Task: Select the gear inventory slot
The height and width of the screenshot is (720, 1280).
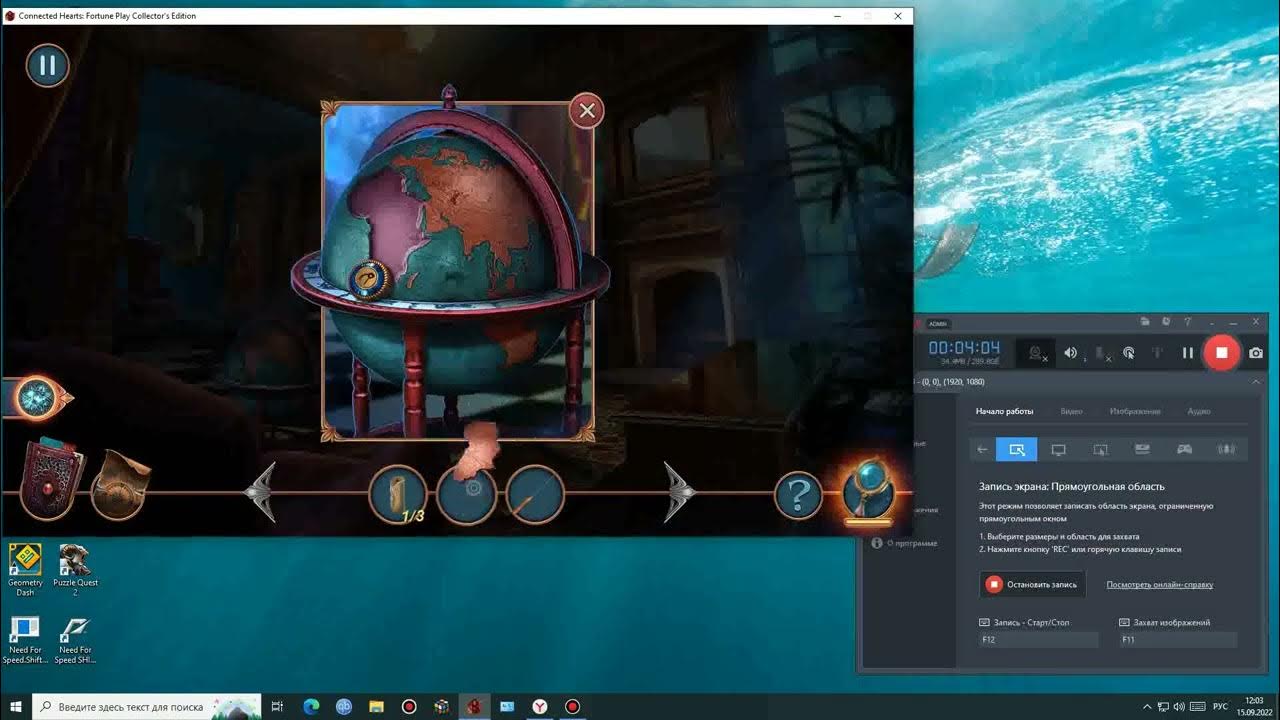Action: (x=468, y=494)
